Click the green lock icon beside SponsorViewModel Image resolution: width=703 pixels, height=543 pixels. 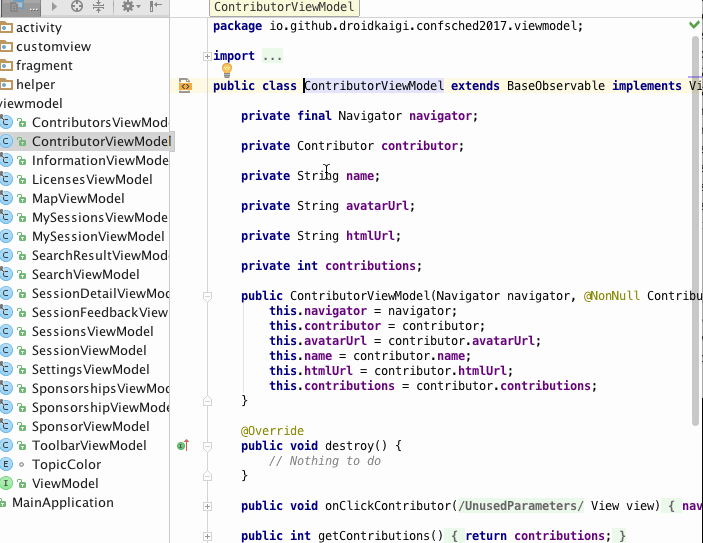[x=21, y=427]
